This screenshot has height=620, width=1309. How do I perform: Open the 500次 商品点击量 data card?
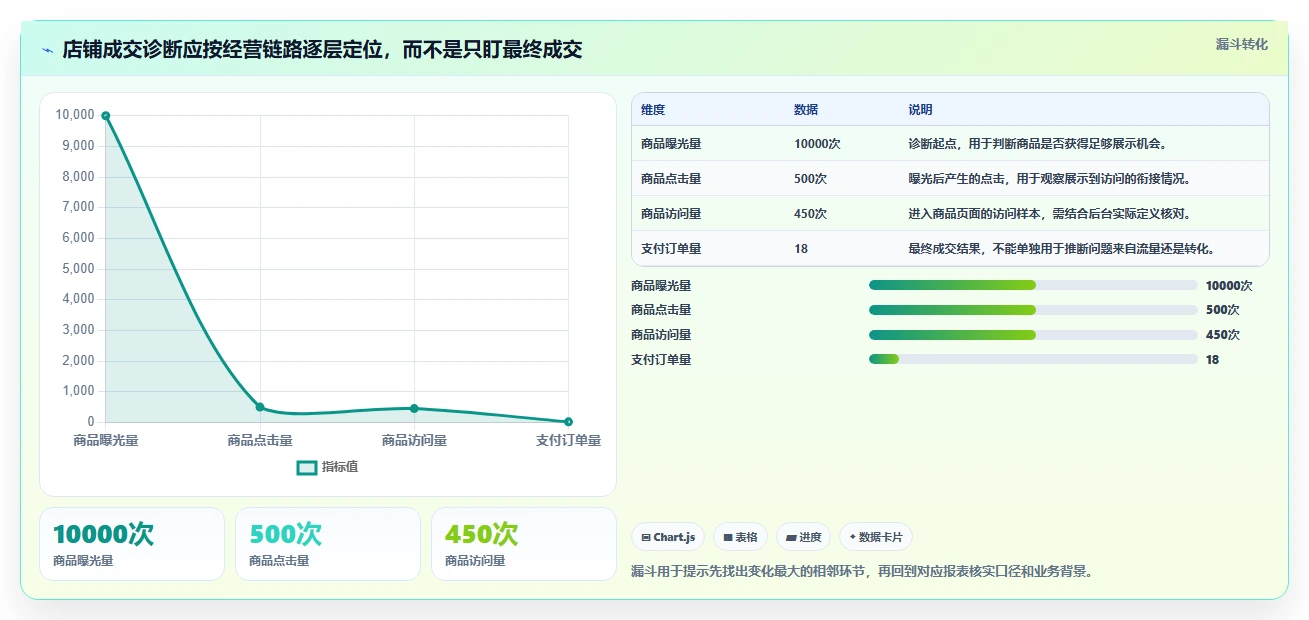click(x=328, y=544)
